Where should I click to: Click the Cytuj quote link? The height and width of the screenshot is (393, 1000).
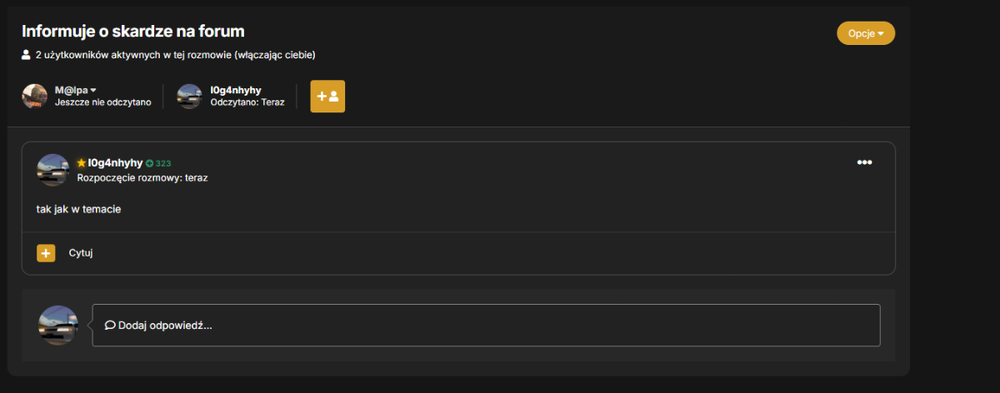click(x=81, y=253)
